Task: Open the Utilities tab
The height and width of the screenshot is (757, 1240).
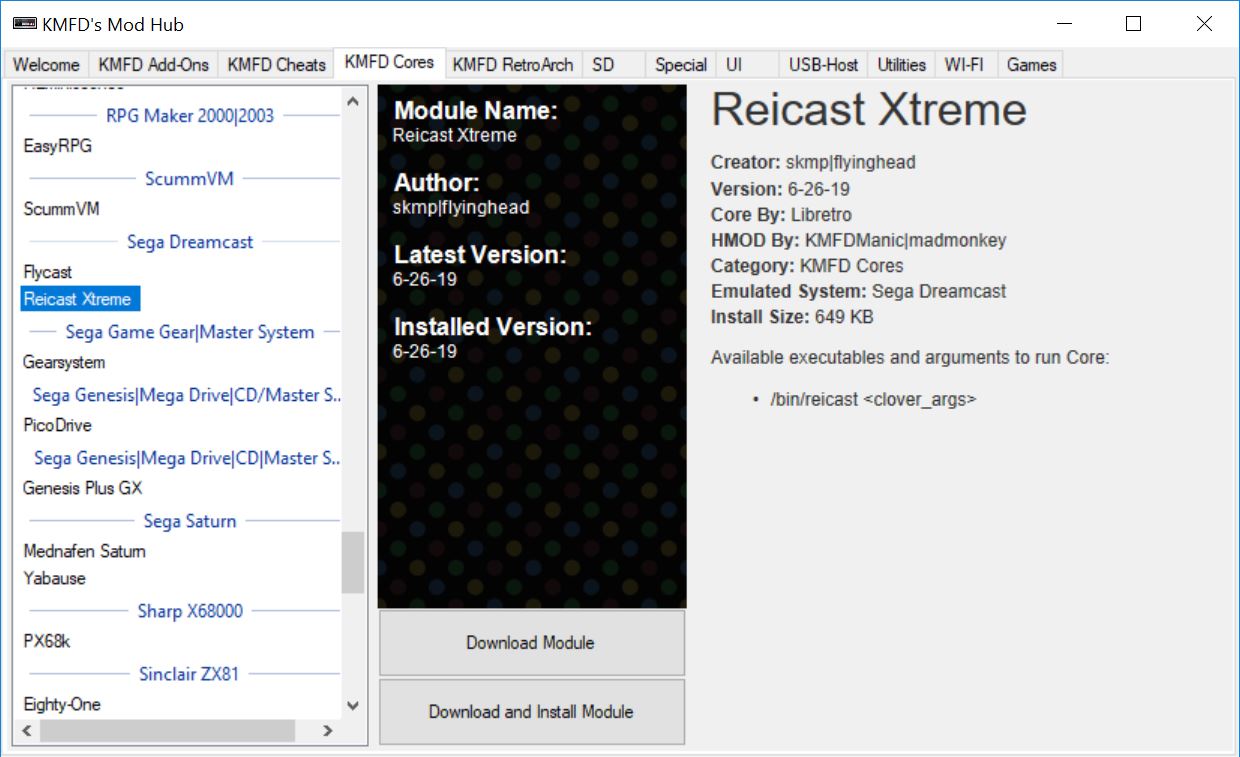Action: click(901, 64)
